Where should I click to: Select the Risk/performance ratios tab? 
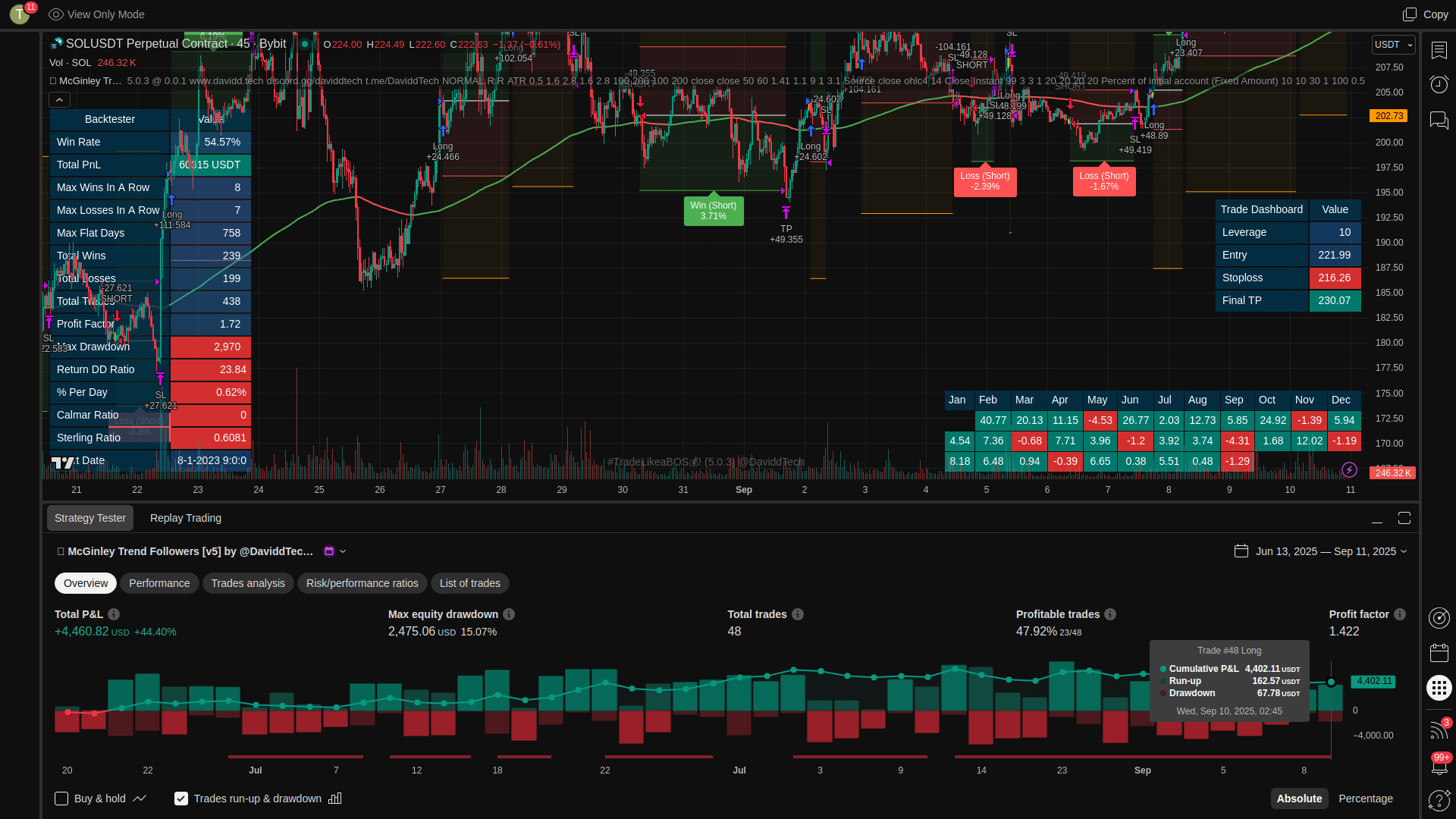coord(362,583)
